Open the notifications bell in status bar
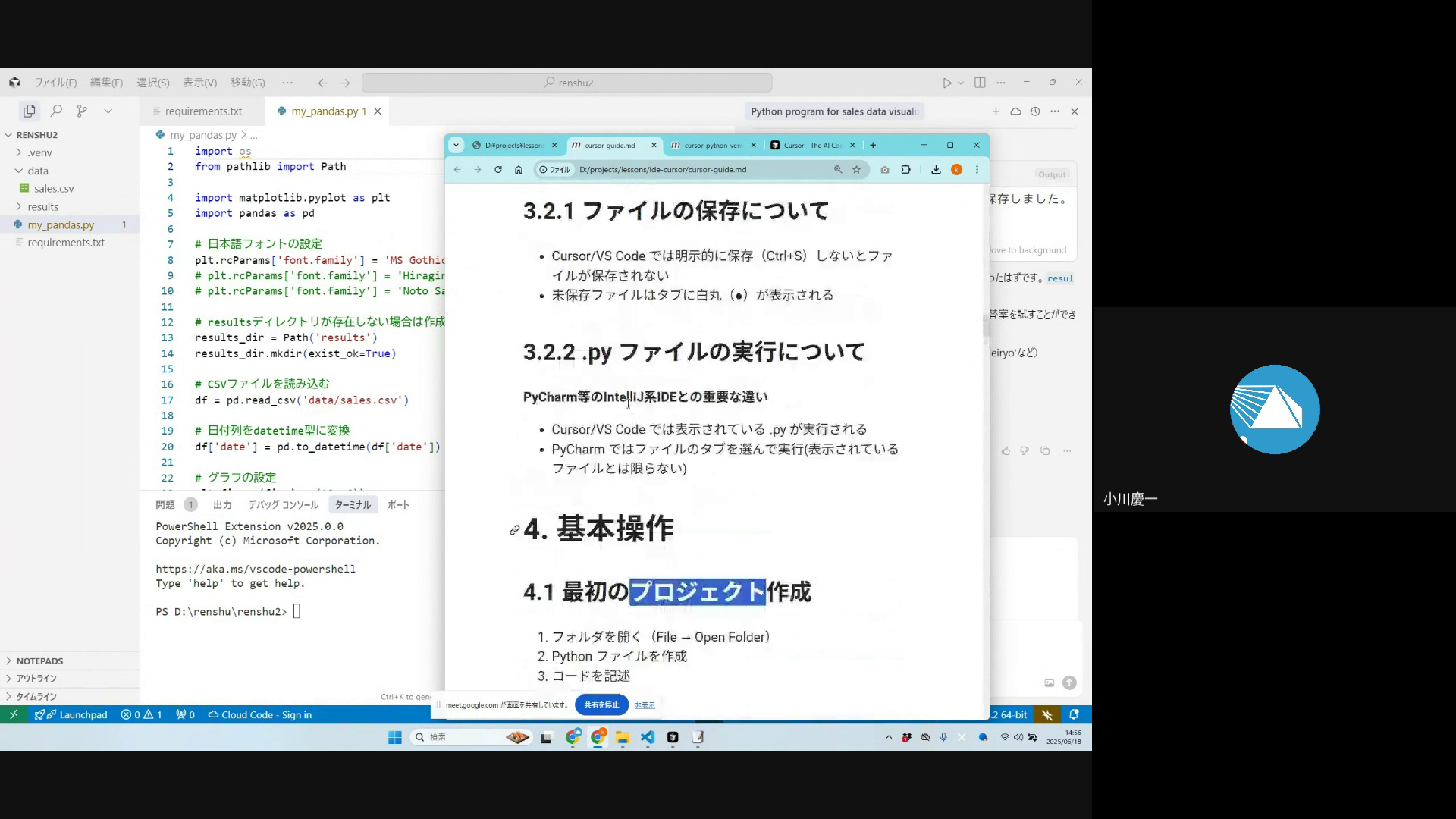The height and width of the screenshot is (819, 1456). 1074,714
